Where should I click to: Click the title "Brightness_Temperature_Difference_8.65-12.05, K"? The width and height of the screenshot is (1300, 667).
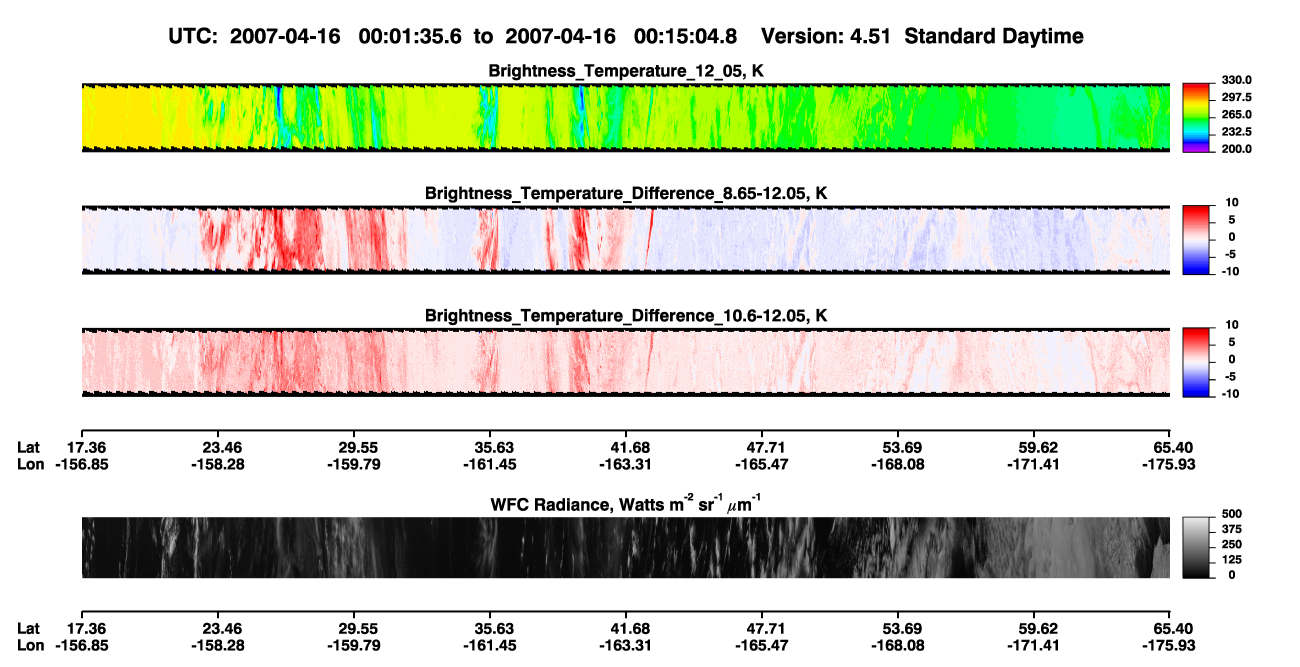point(626,193)
